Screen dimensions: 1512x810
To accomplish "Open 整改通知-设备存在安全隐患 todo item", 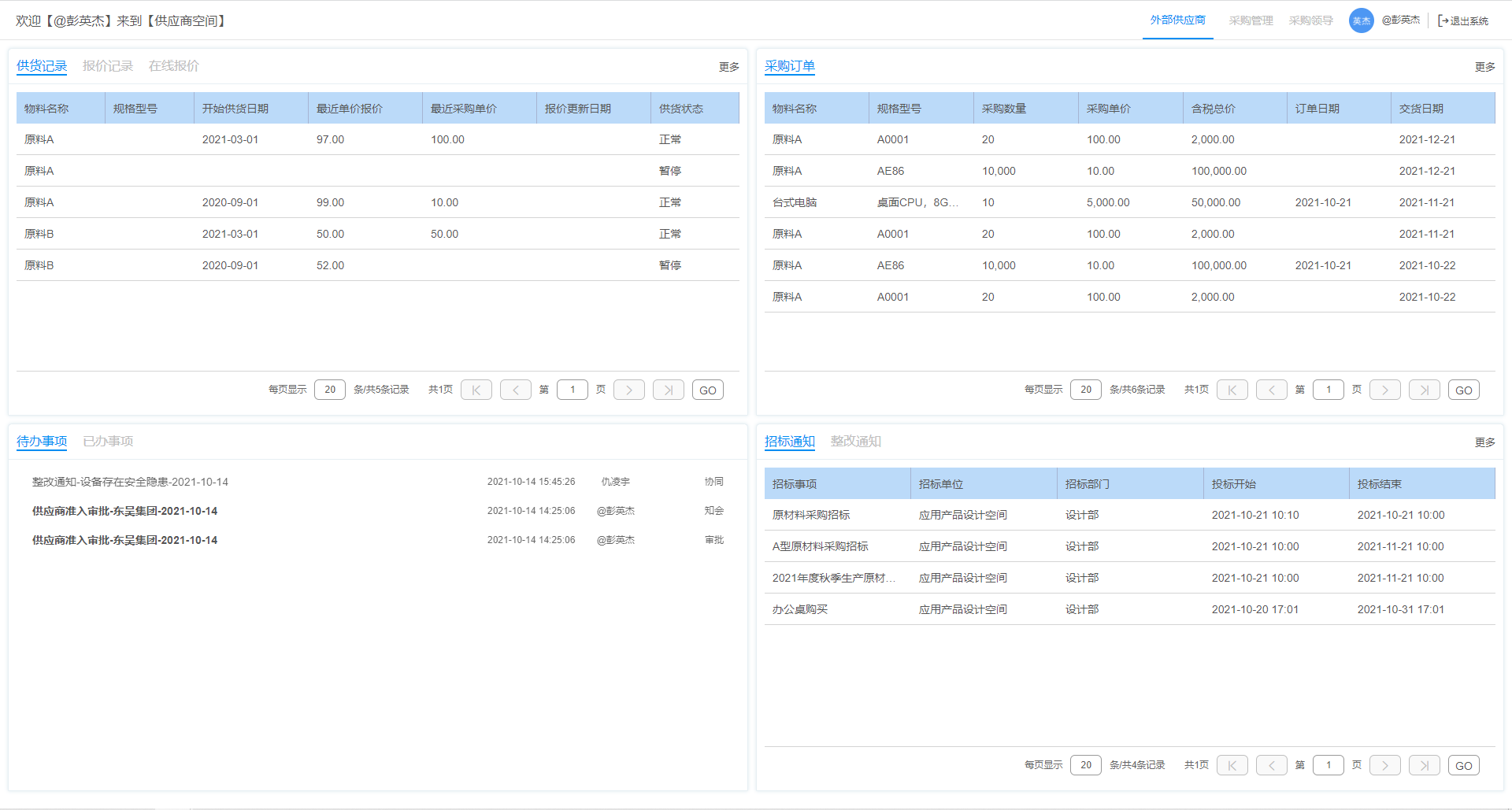I will point(130,482).
